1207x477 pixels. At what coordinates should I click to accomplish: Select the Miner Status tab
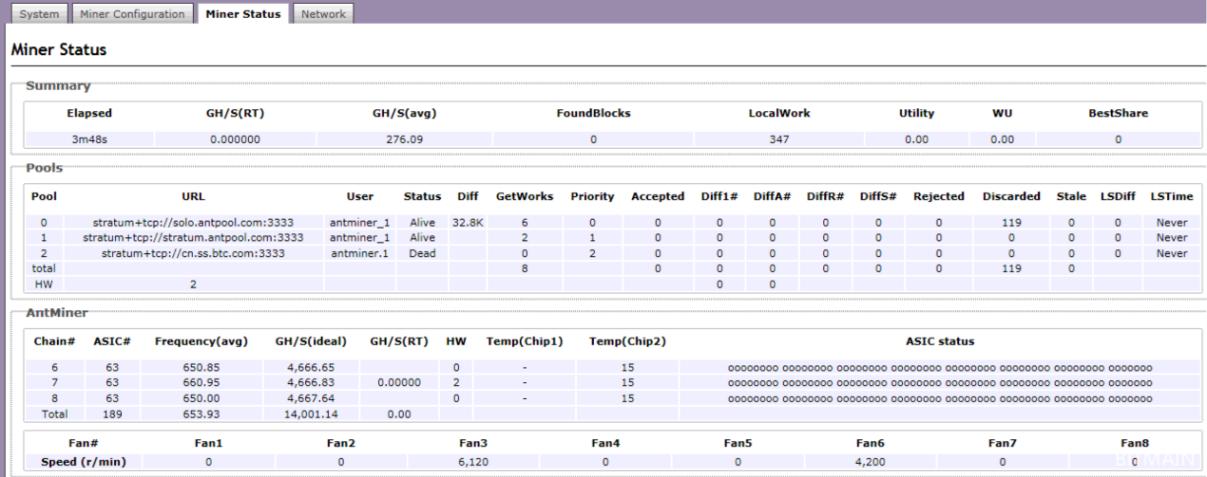pos(241,15)
